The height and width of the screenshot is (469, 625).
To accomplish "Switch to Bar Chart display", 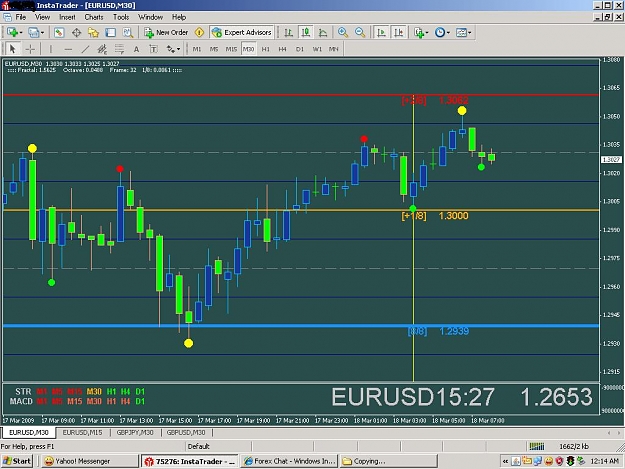I will coord(288,32).
